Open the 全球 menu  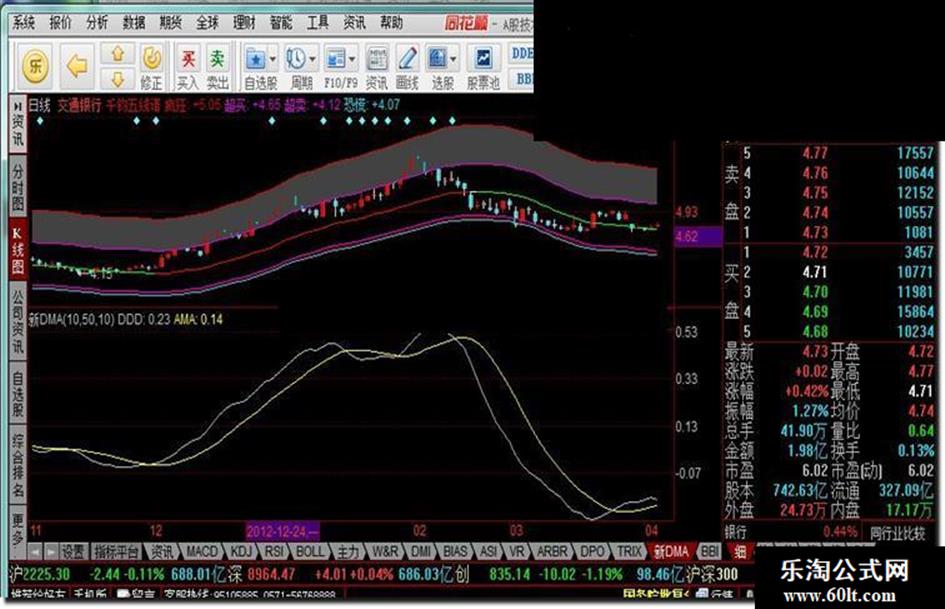coord(207,23)
